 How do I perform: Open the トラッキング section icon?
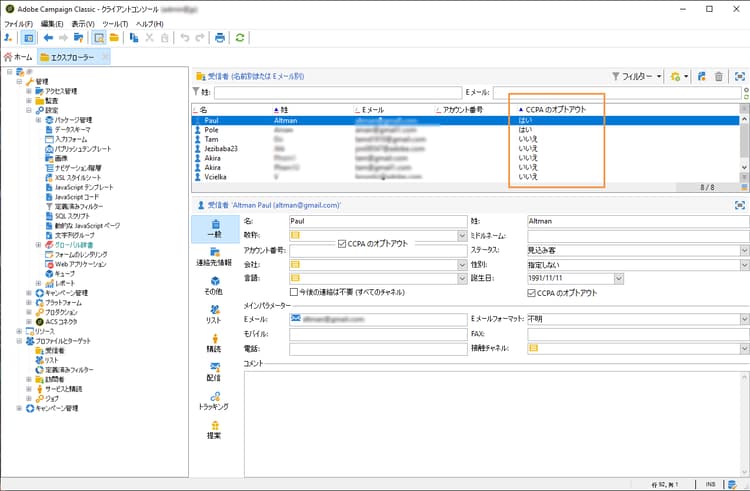(214, 401)
